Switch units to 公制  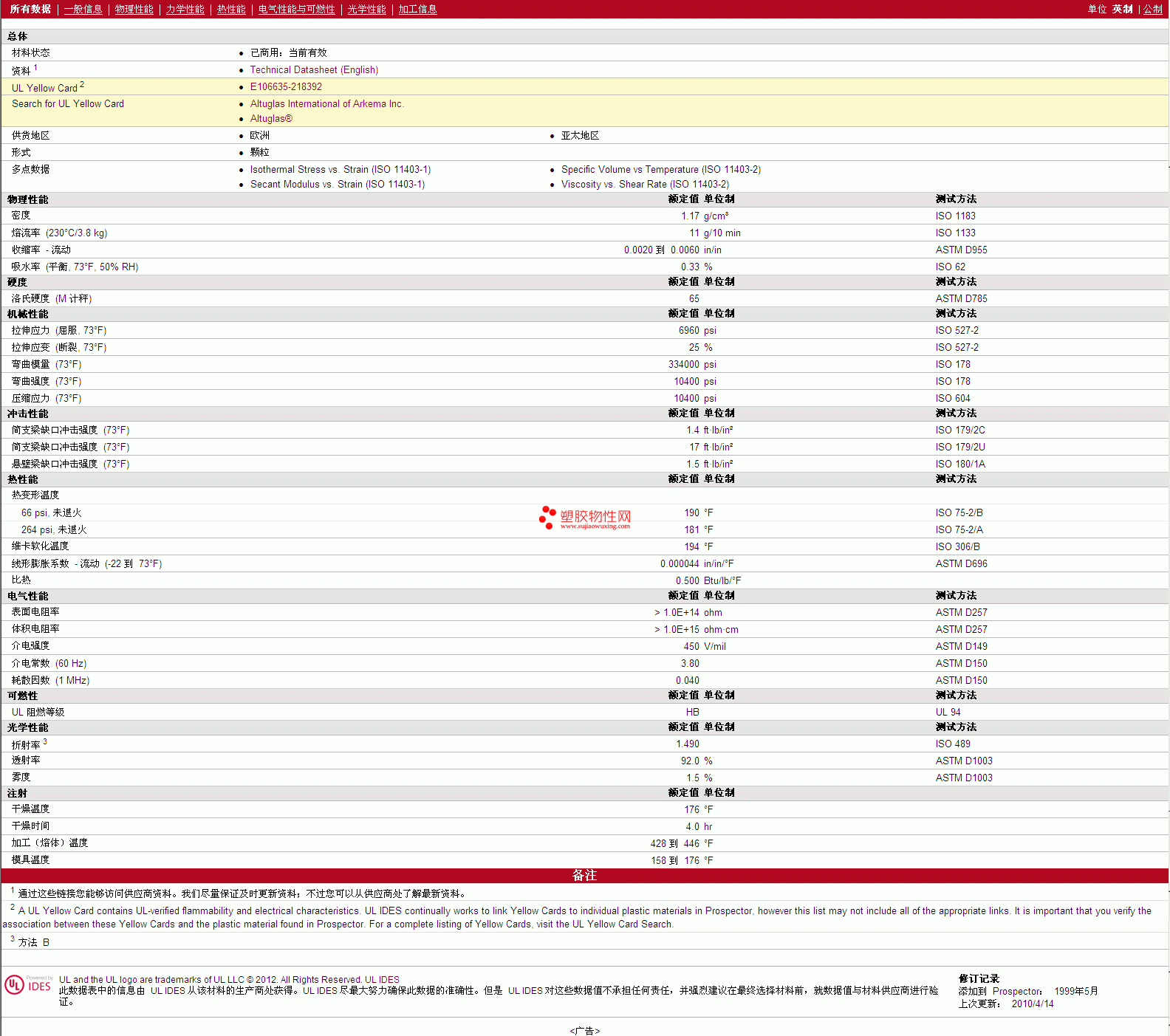[1153, 9]
